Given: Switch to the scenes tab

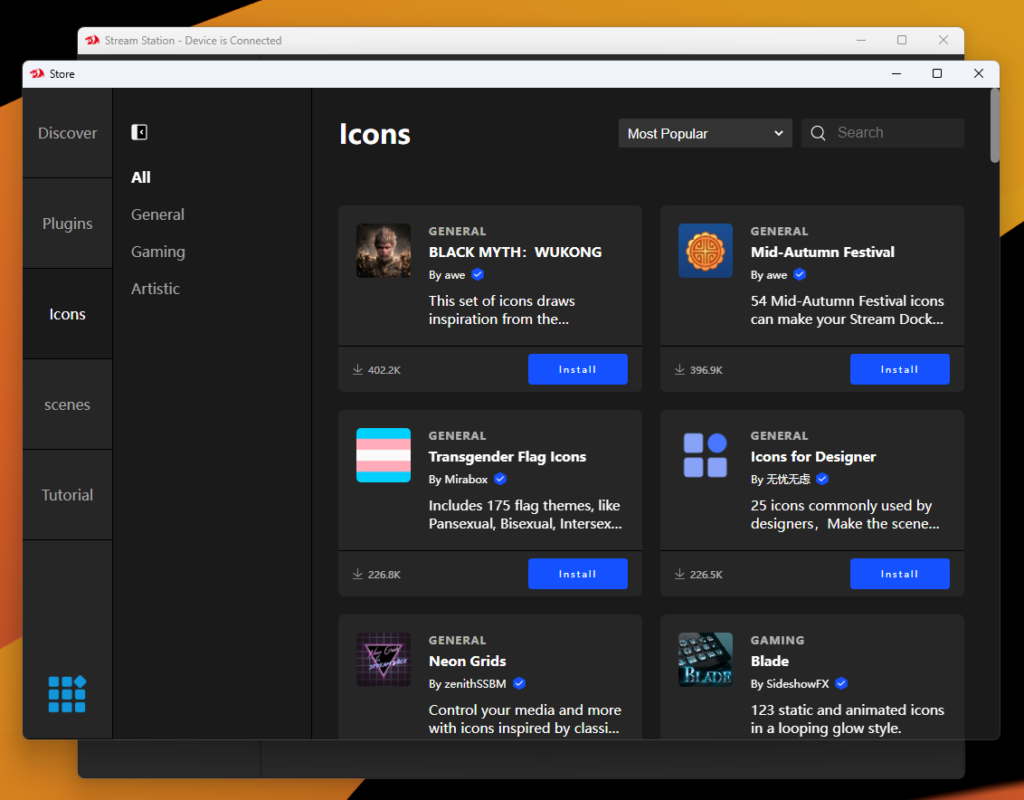Looking at the screenshot, I should (67, 405).
